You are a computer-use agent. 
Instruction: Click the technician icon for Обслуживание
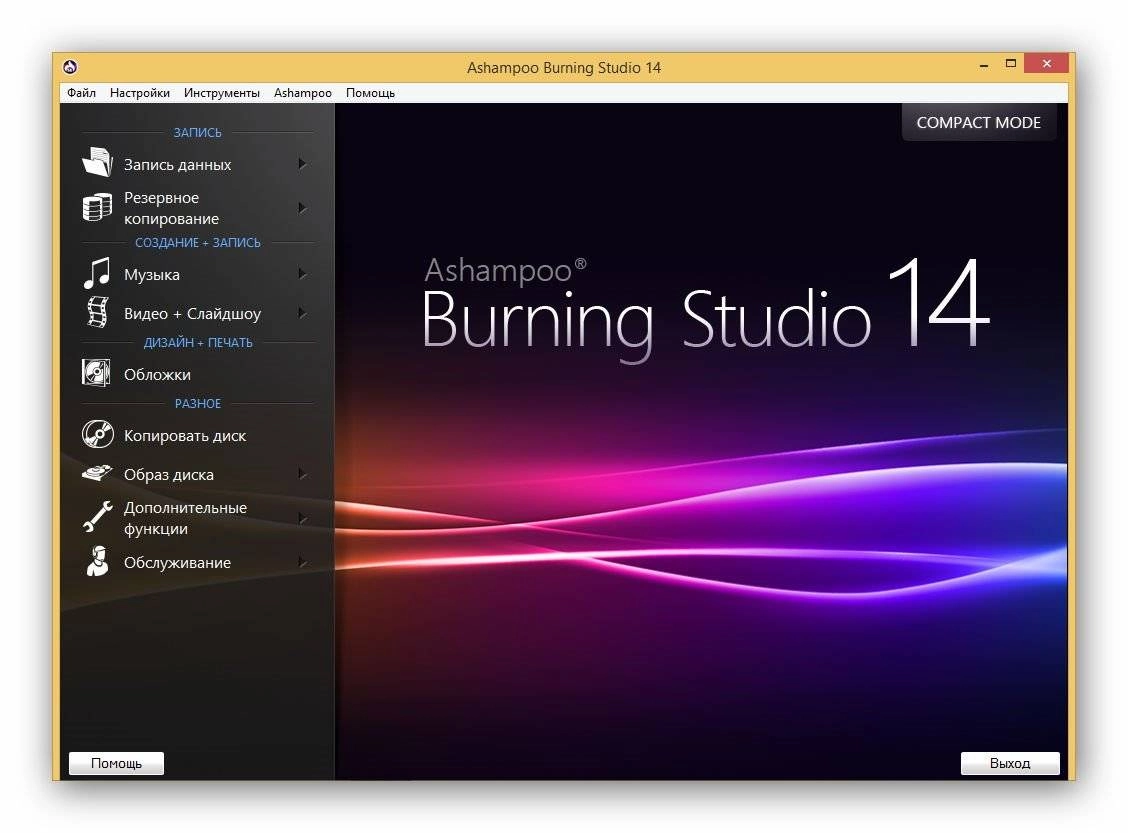pyautogui.click(x=97, y=560)
